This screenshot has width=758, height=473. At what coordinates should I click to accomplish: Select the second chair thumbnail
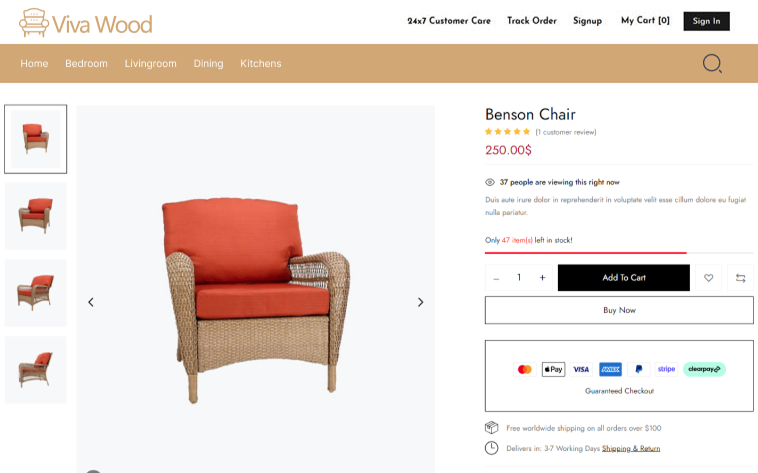pyautogui.click(x=36, y=216)
